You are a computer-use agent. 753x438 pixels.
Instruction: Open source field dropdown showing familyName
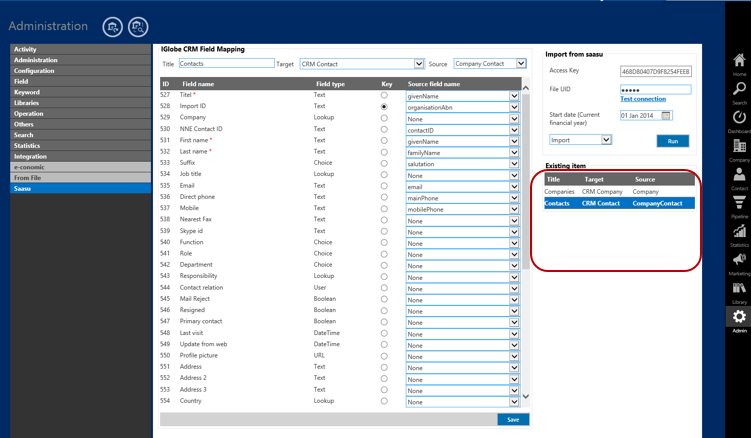click(x=462, y=153)
